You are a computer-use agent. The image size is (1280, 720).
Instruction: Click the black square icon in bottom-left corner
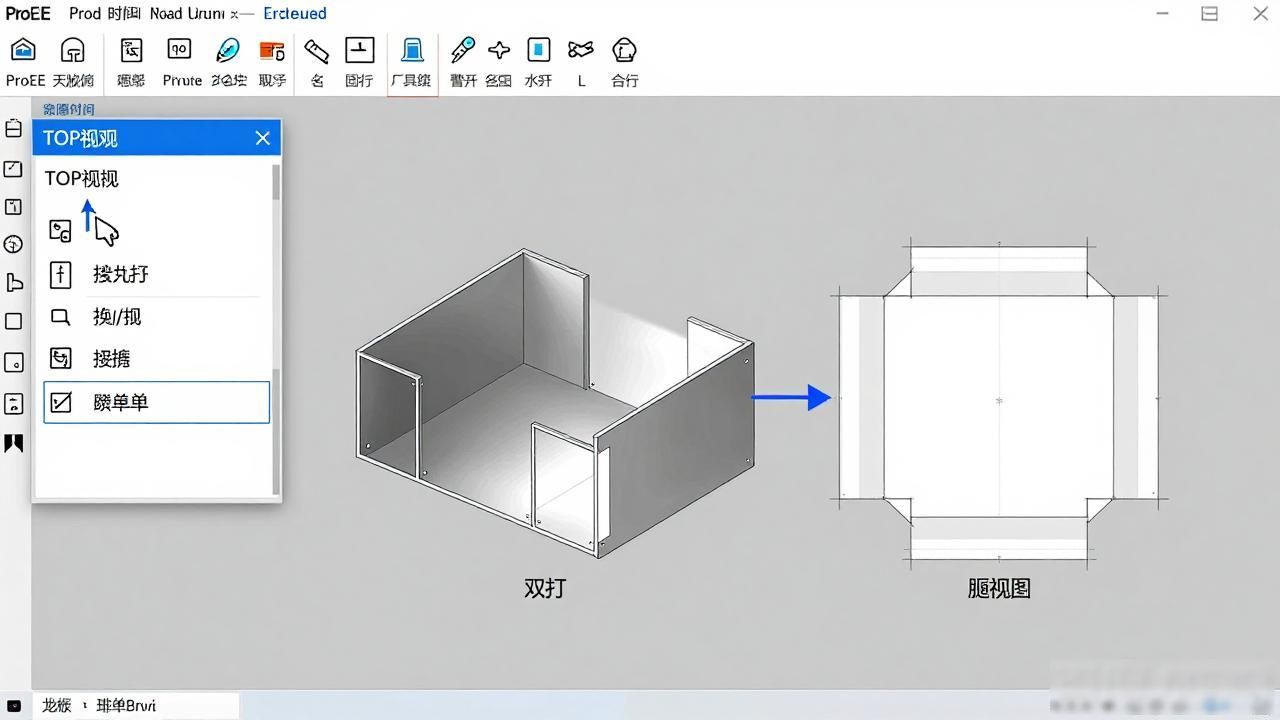point(14,705)
